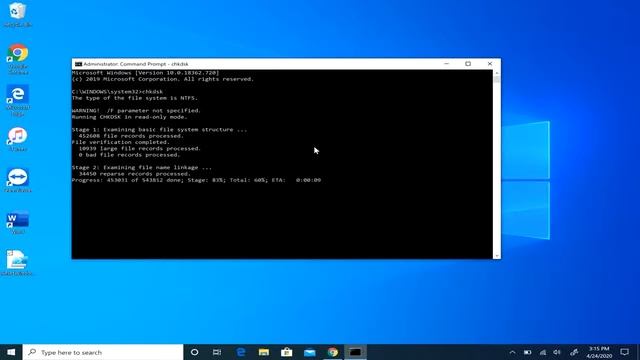This screenshot has width=640, height=360.
Task: Show hidden system tray icons
Action: tap(512, 352)
